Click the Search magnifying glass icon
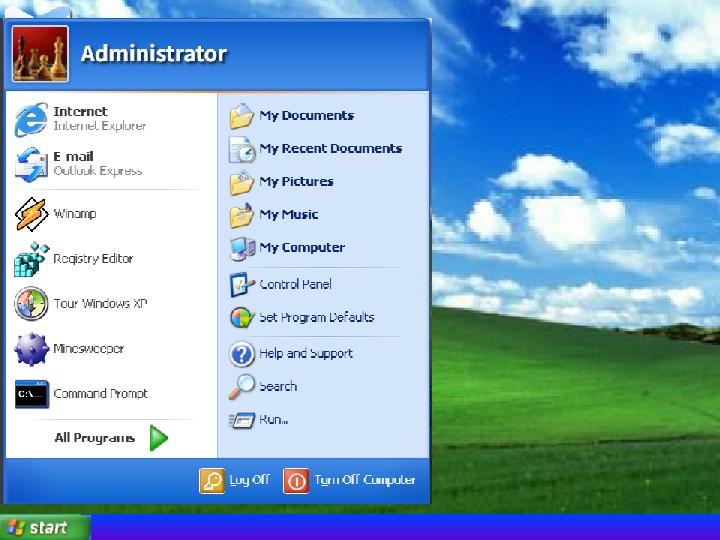 242,387
